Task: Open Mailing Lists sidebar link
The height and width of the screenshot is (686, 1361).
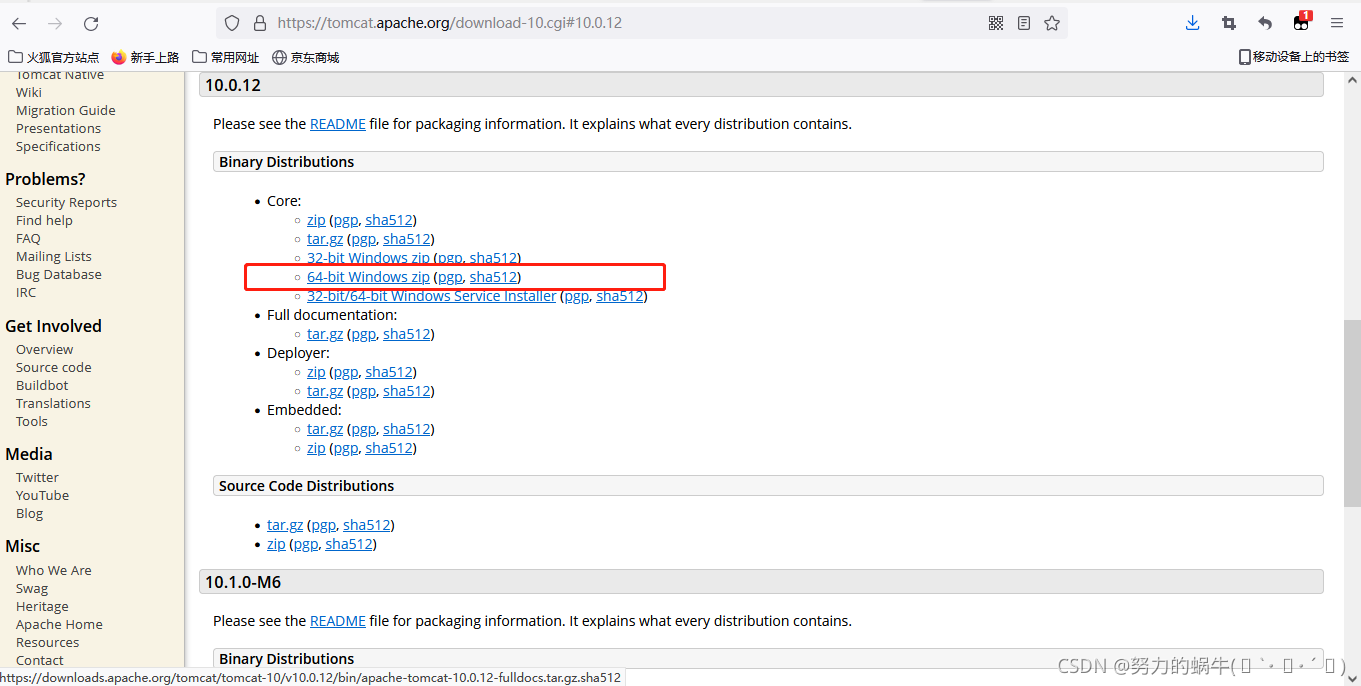Action: pyautogui.click(x=54, y=256)
